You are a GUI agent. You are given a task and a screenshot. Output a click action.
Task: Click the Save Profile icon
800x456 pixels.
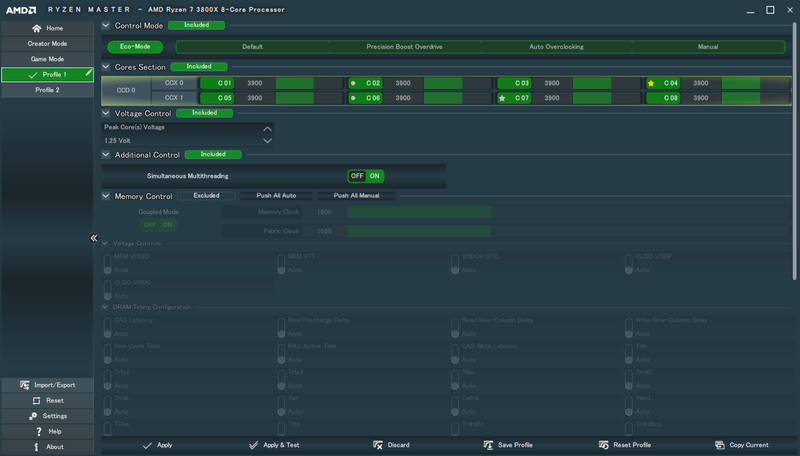click(488, 445)
